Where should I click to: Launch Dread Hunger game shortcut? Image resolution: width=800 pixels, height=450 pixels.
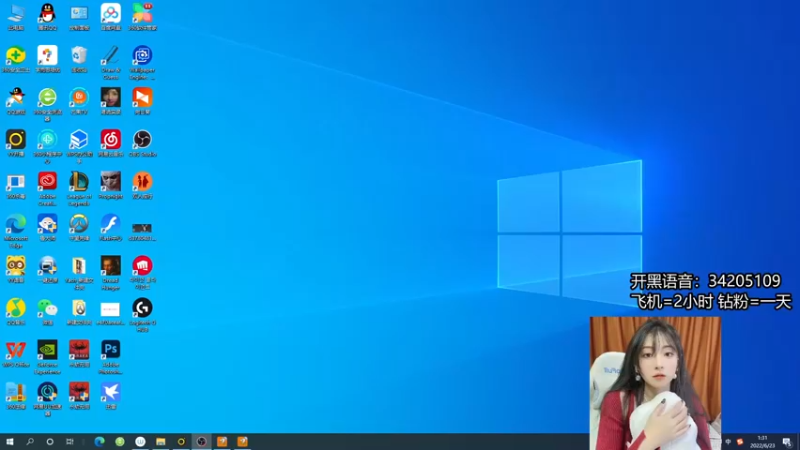click(x=111, y=273)
